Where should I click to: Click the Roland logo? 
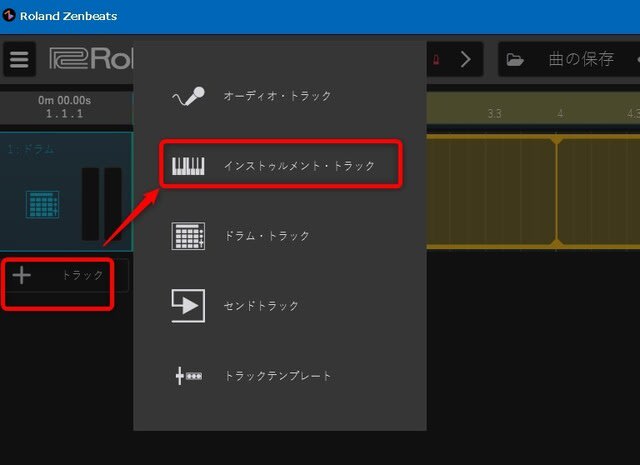[91, 59]
